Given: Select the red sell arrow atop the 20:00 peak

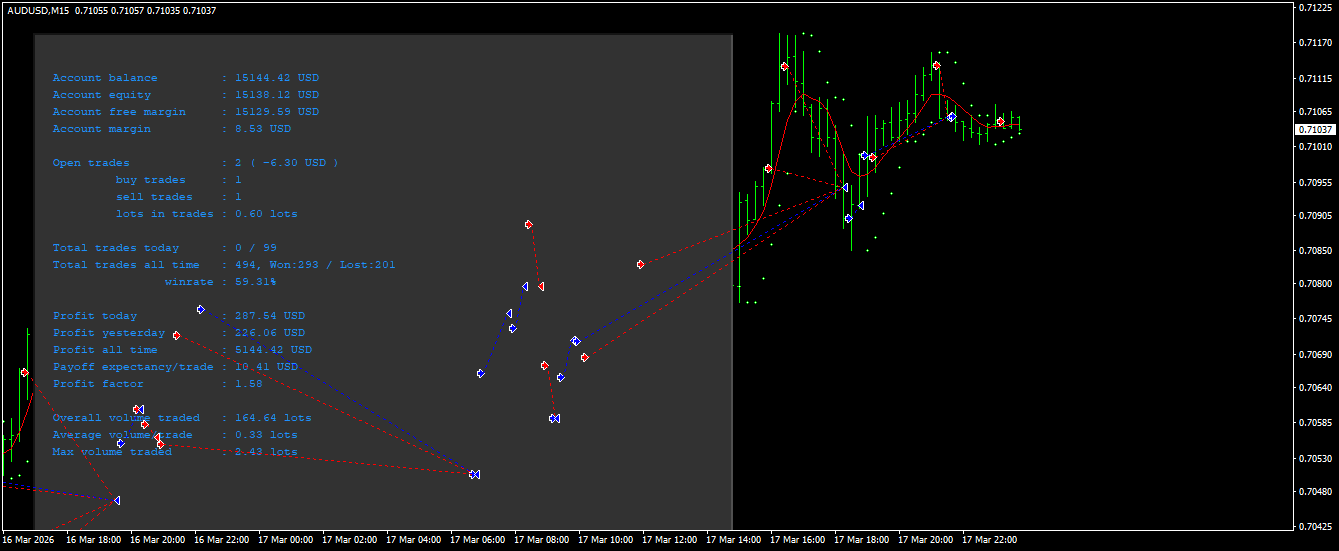Looking at the screenshot, I should point(936,66).
